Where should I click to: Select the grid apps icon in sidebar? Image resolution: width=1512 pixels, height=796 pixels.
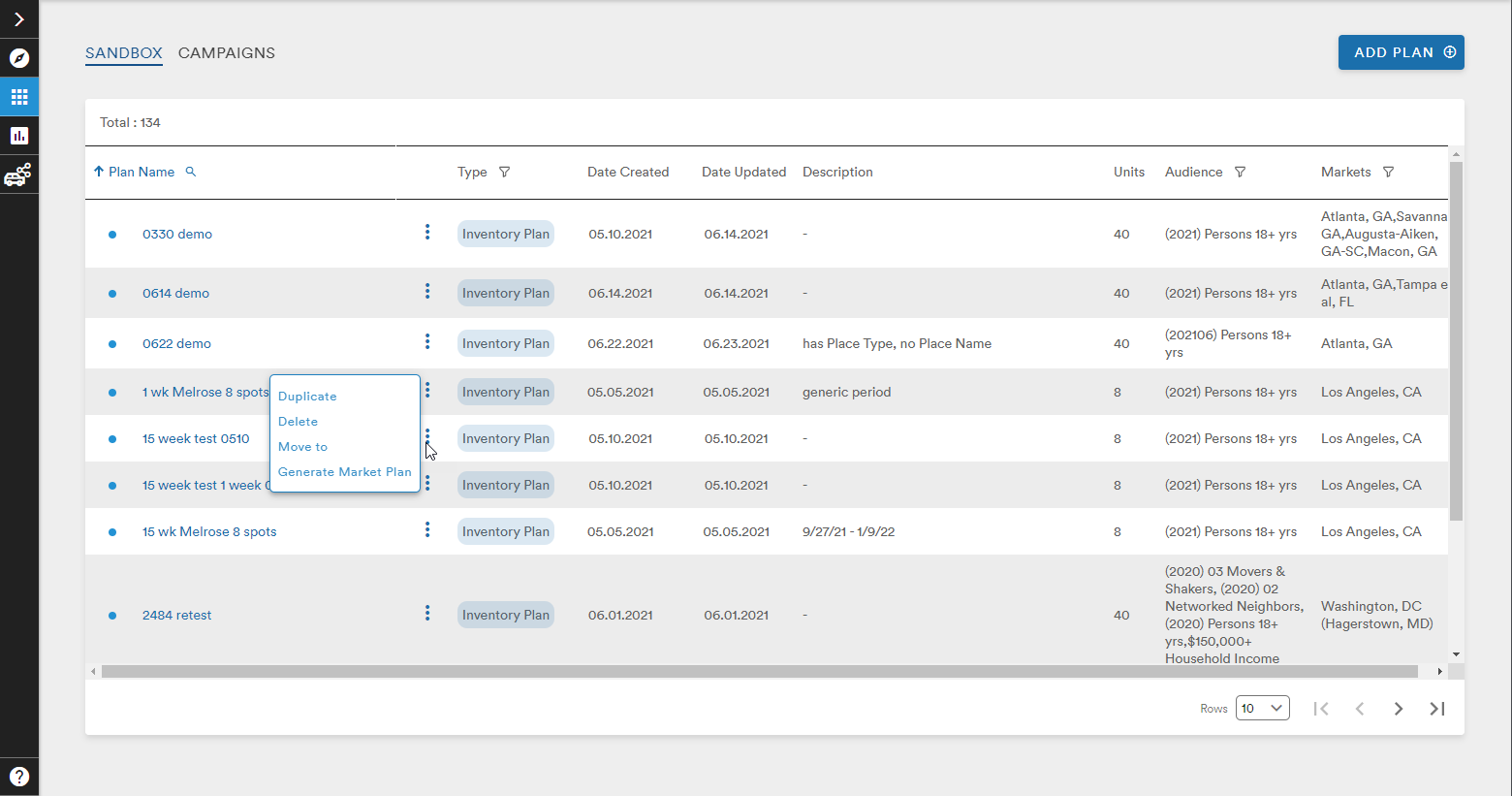pyautogui.click(x=18, y=97)
